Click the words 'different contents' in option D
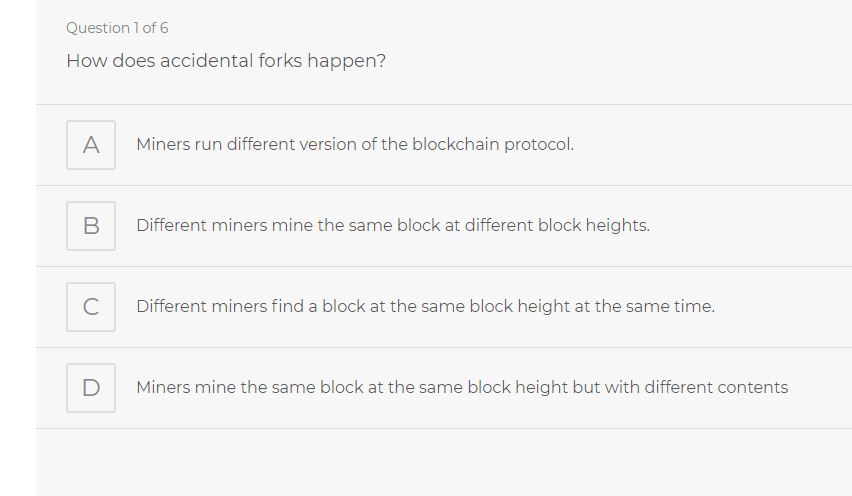Viewport: 852px width, 496px height. [716, 387]
